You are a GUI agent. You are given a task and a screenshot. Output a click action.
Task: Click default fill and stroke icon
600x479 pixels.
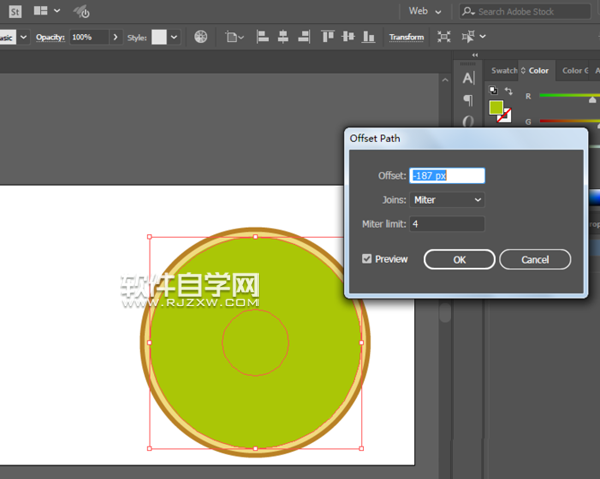click(x=492, y=91)
